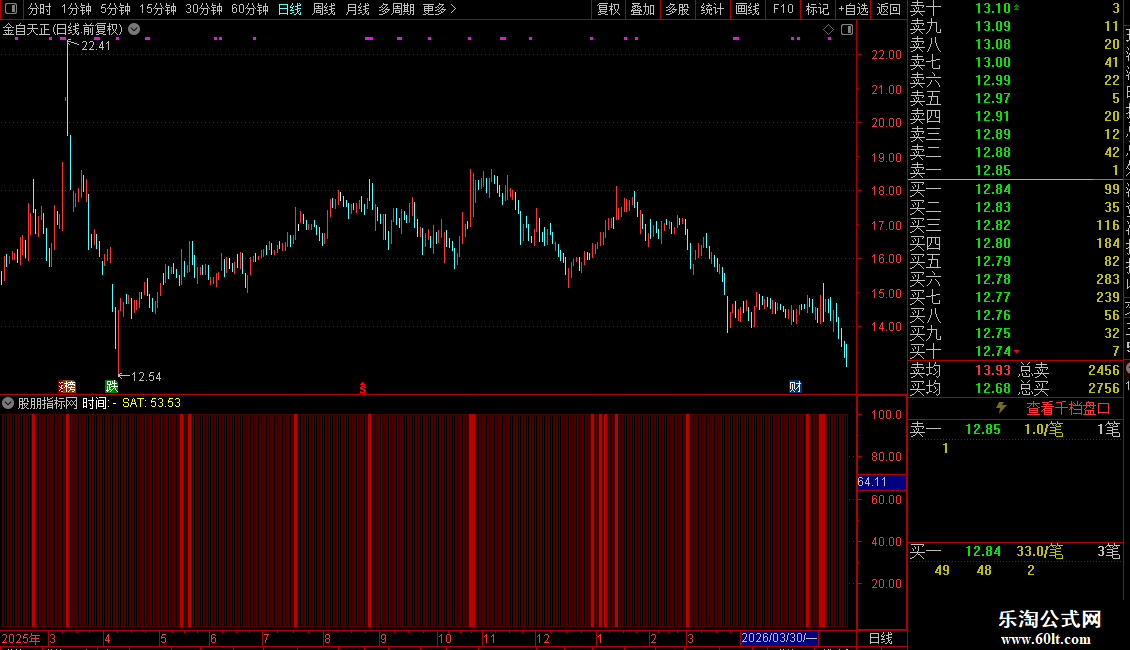Viewport: 1130px width, 650px height.
Task: Click the 2026/03/30 date label on timeline
Action: pyautogui.click(x=779, y=638)
